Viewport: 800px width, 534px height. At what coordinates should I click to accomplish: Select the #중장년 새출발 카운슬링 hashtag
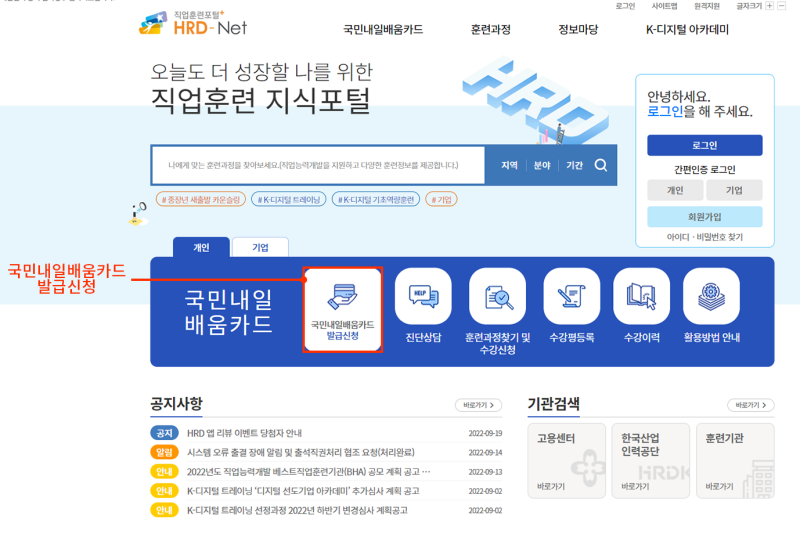pos(201,199)
